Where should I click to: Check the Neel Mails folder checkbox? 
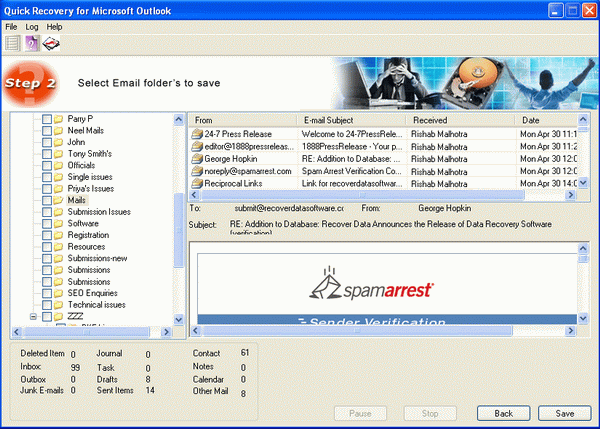pos(46,131)
